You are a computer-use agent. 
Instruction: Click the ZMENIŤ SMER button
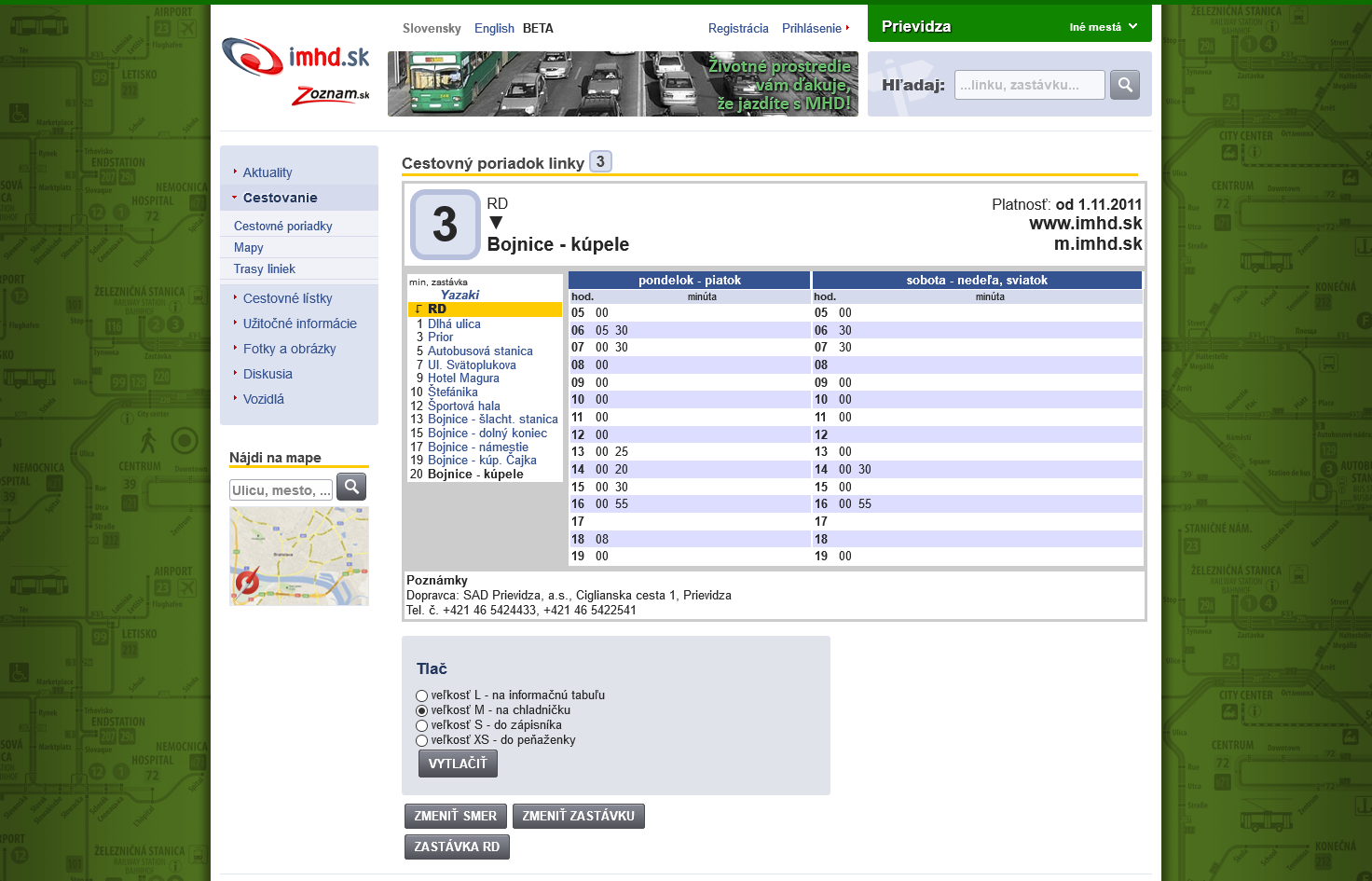tap(456, 816)
